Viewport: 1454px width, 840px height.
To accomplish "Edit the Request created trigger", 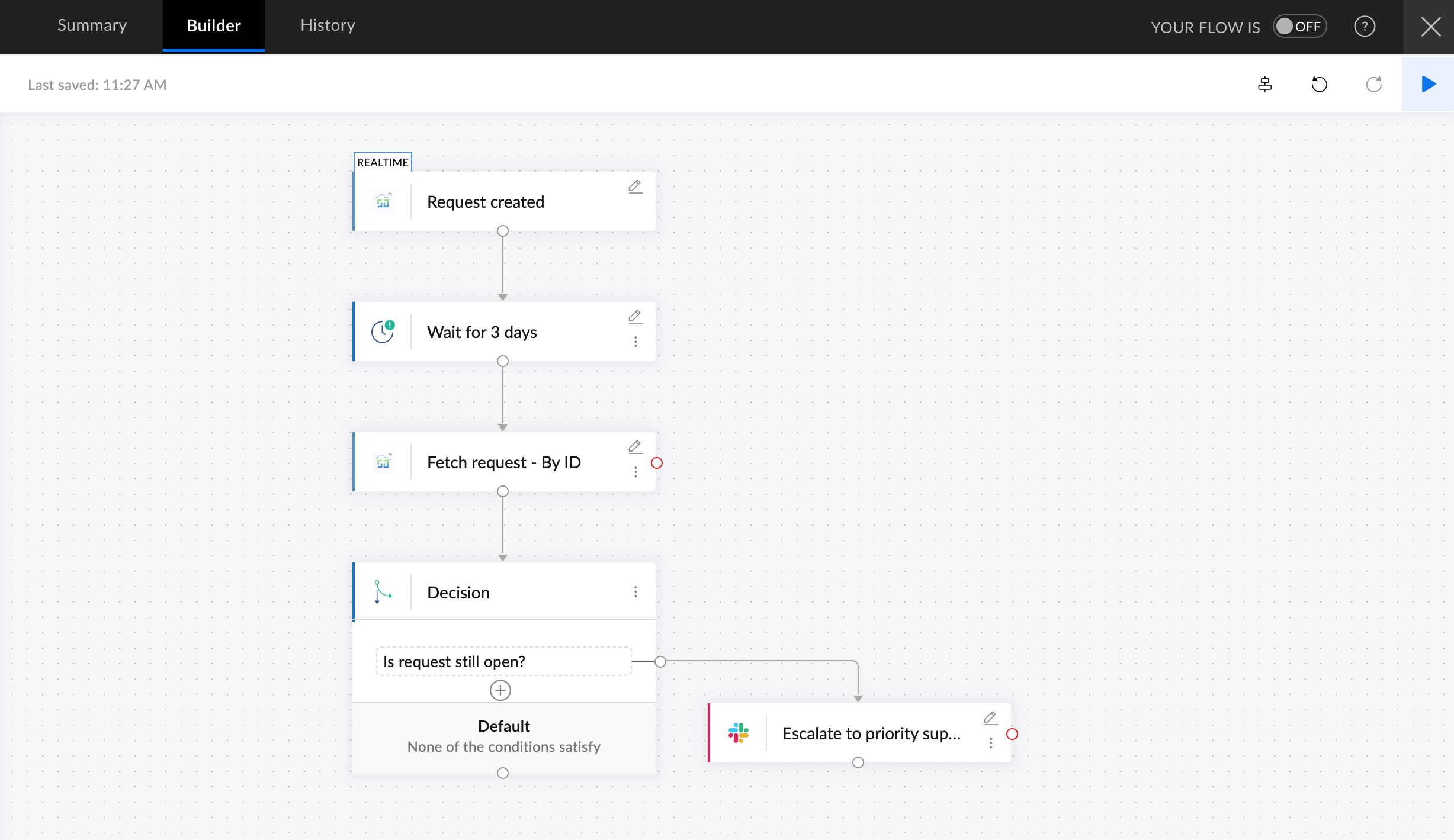I will (635, 186).
